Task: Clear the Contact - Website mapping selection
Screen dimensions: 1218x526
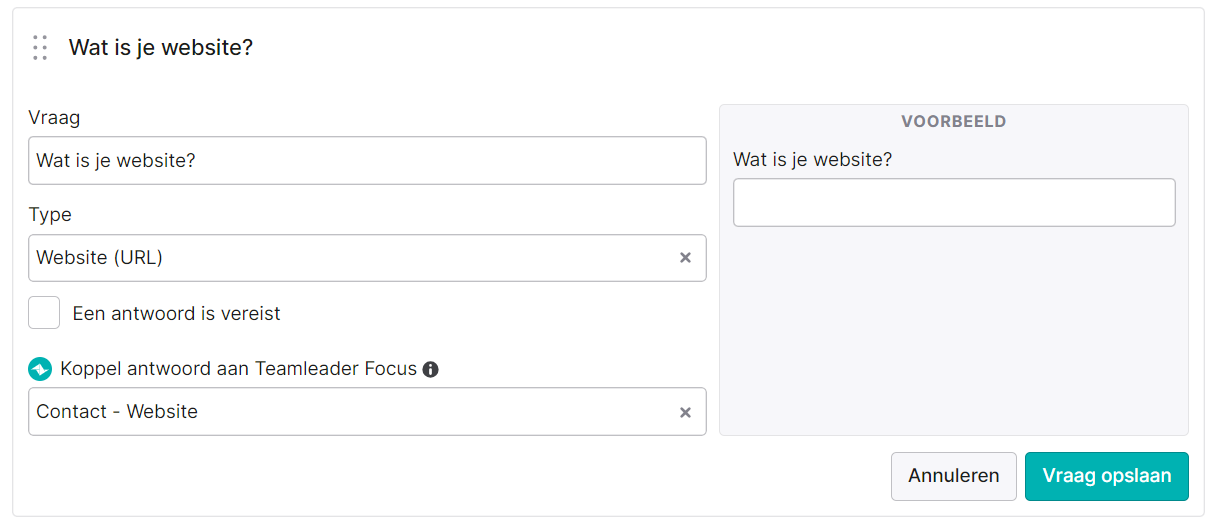Action: pyautogui.click(x=685, y=412)
